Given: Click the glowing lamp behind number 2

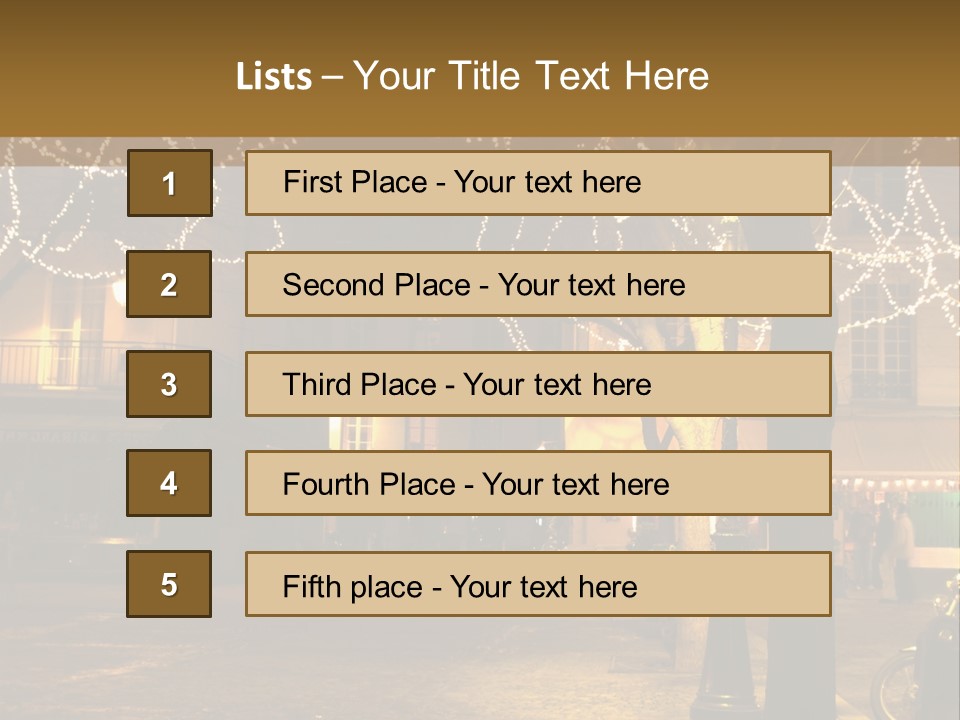Looking at the screenshot, I should tap(119, 291).
